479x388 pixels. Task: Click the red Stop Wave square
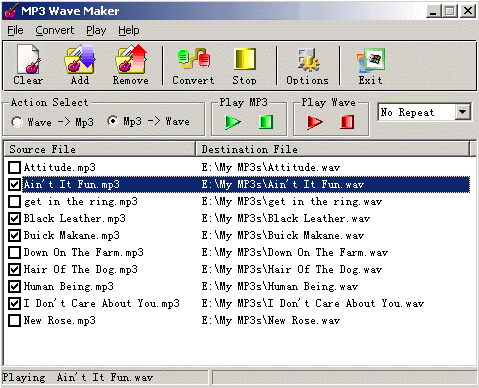pyautogui.click(x=347, y=122)
